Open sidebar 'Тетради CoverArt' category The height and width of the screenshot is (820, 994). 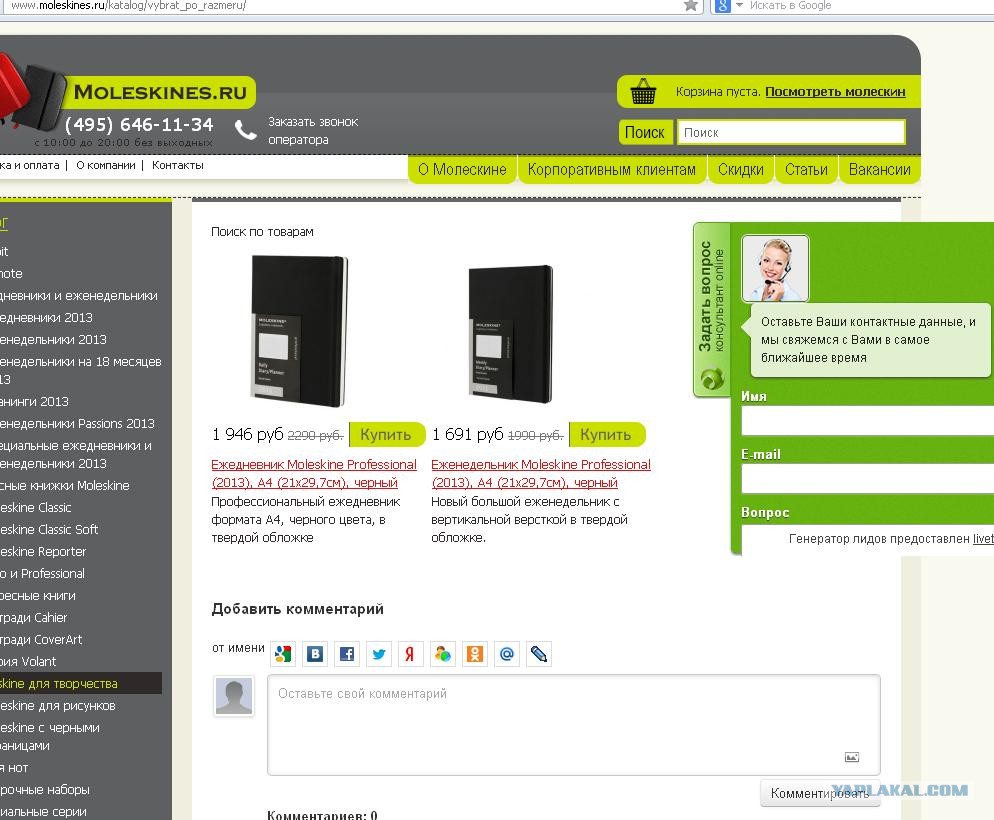[x=41, y=639]
